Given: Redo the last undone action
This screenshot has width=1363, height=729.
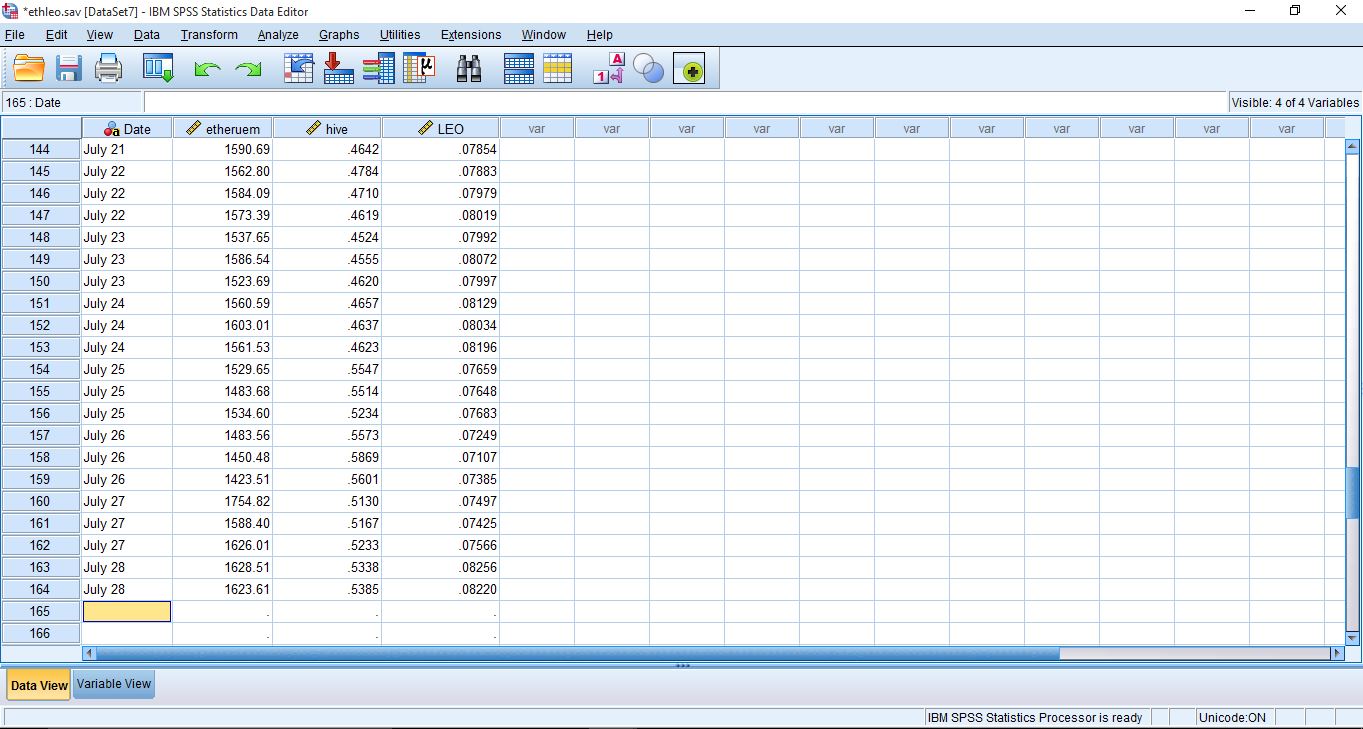Looking at the screenshot, I should click(248, 69).
